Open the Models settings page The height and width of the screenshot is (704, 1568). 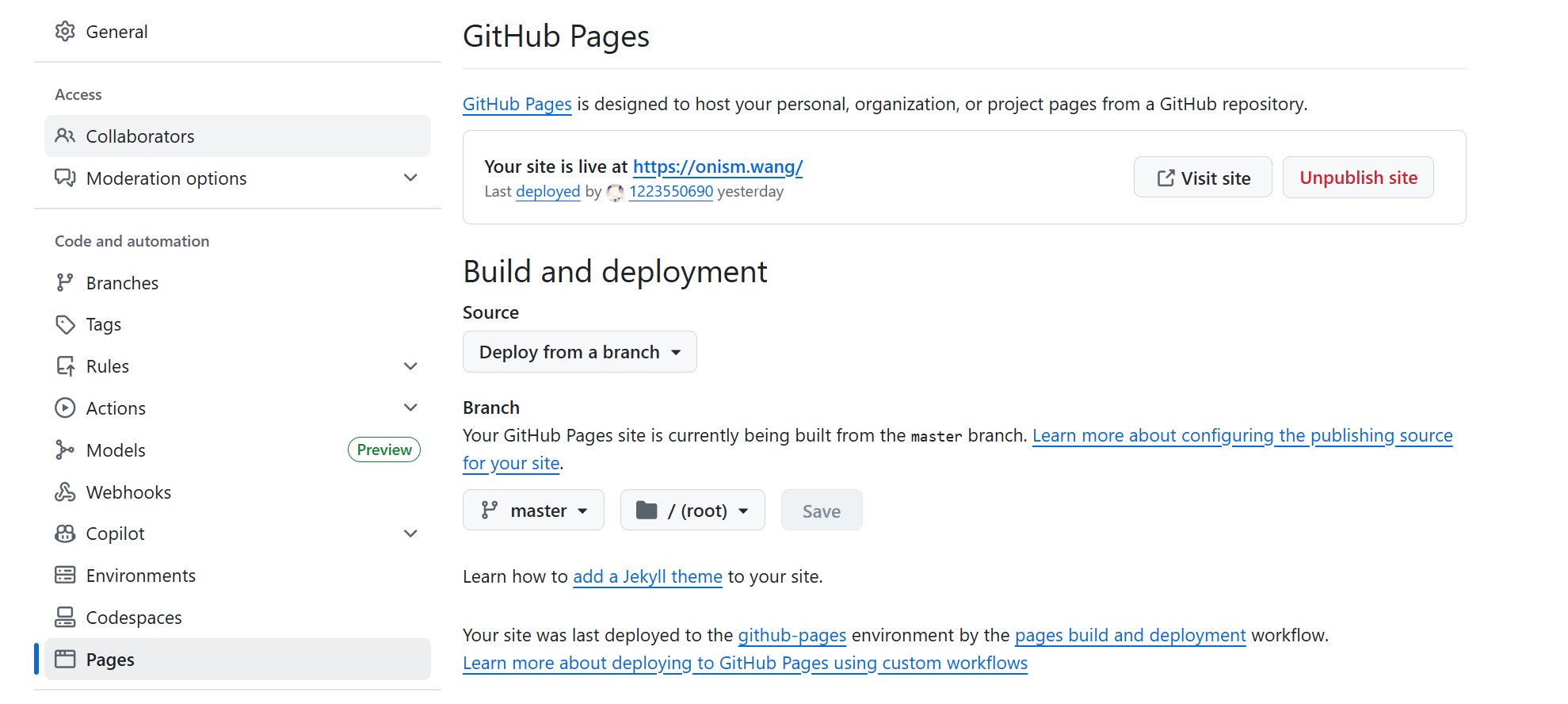116,450
